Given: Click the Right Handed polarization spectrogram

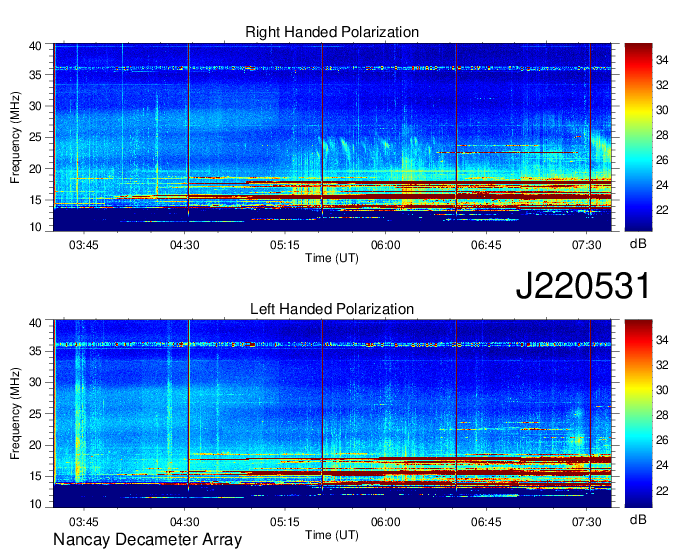Looking at the screenshot, I should 332,137.
